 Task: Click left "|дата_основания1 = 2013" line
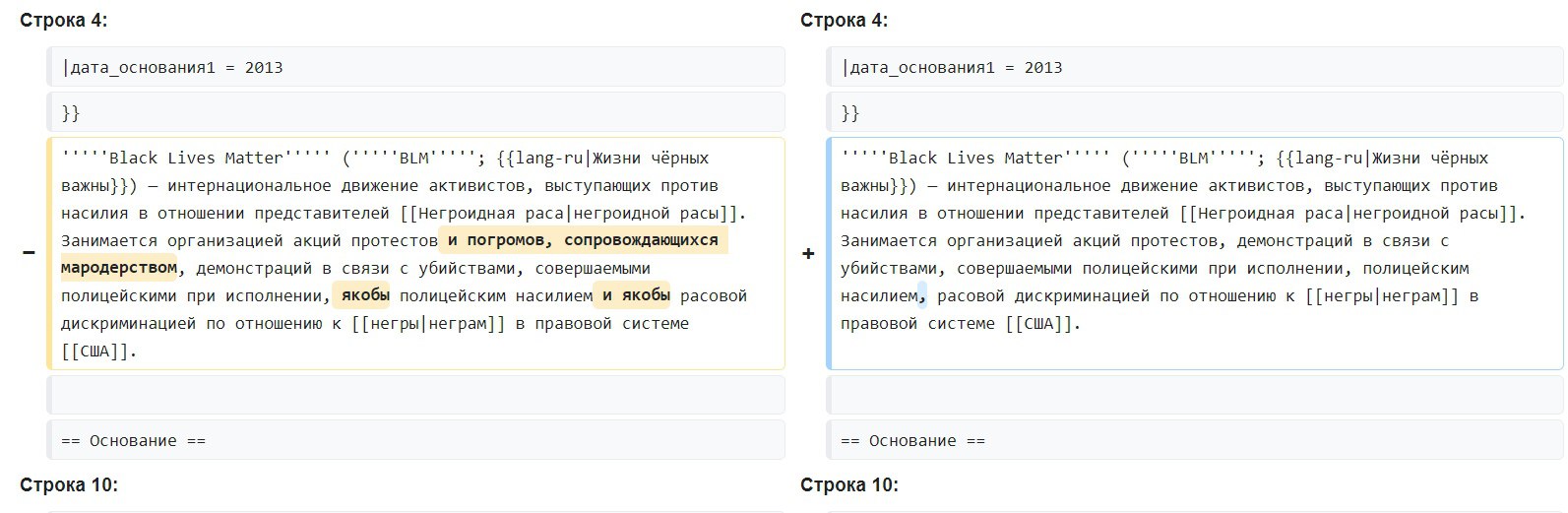tap(415, 67)
